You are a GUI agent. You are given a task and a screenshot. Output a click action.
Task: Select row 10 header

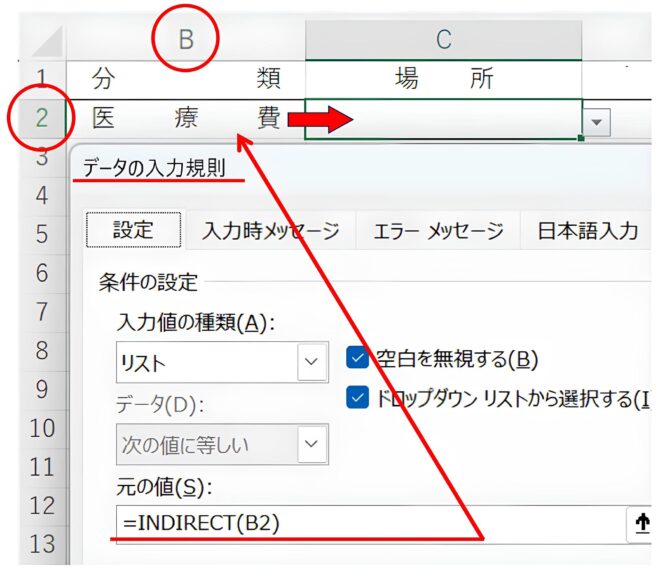42,428
